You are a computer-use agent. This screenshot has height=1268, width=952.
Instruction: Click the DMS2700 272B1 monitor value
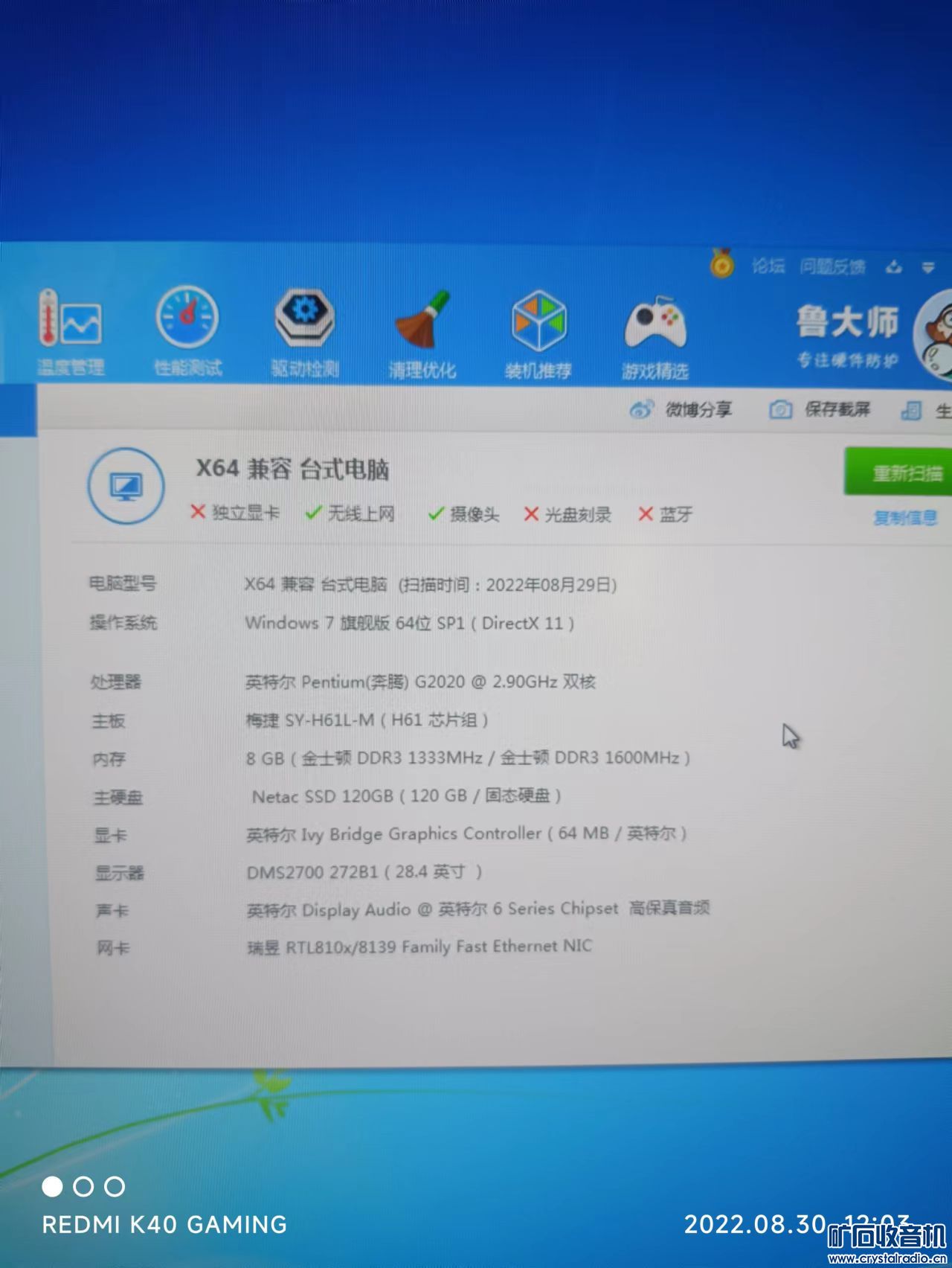(x=364, y=871)
